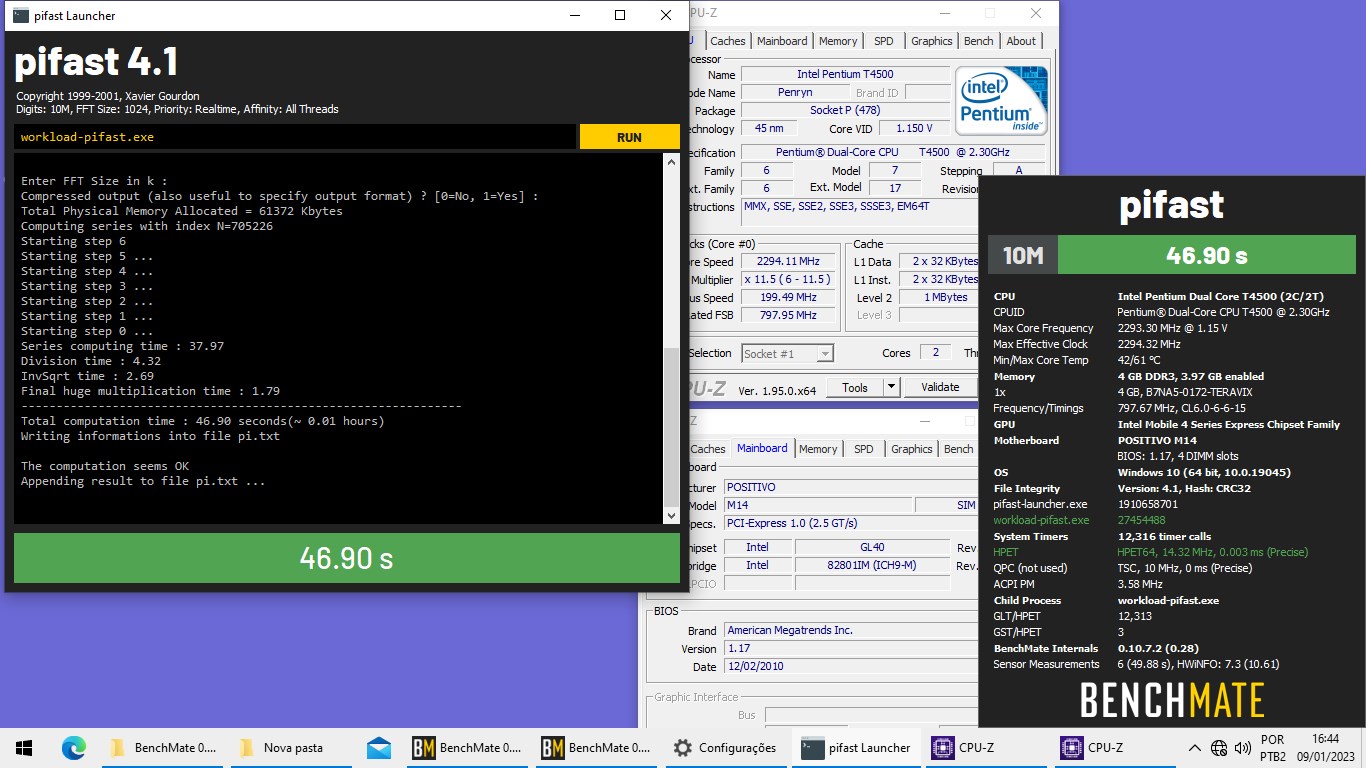
Task: Click the pifast 4.1 heading in launcher
Action: [96, 63]
